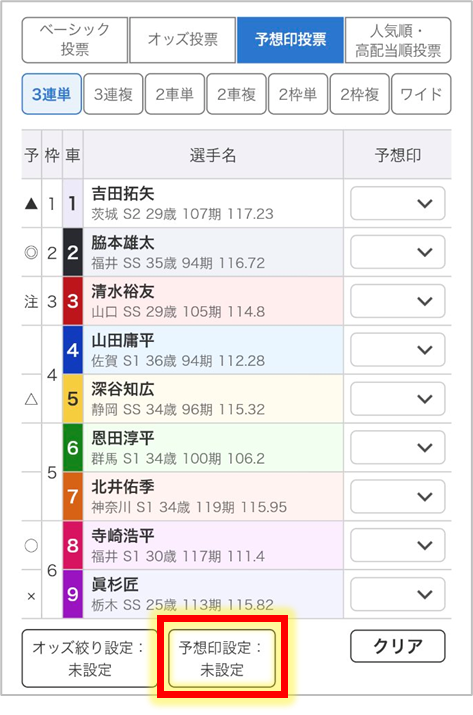Expand prediction mark dropdown for 清水裕友
The width and height of the screenshot is (473, 715).
click(x=398, y=301)
